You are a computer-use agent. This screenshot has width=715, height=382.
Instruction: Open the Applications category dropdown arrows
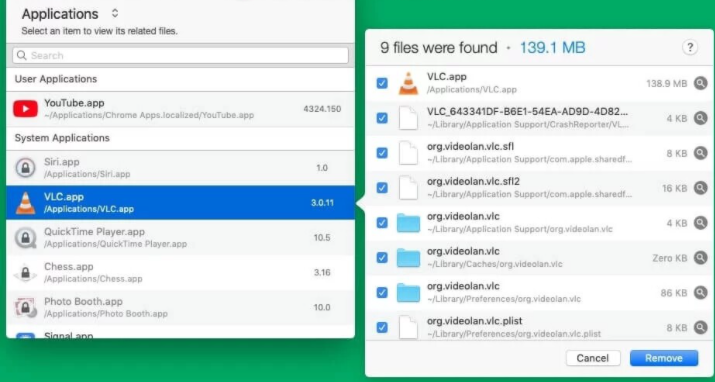(115, 14)
